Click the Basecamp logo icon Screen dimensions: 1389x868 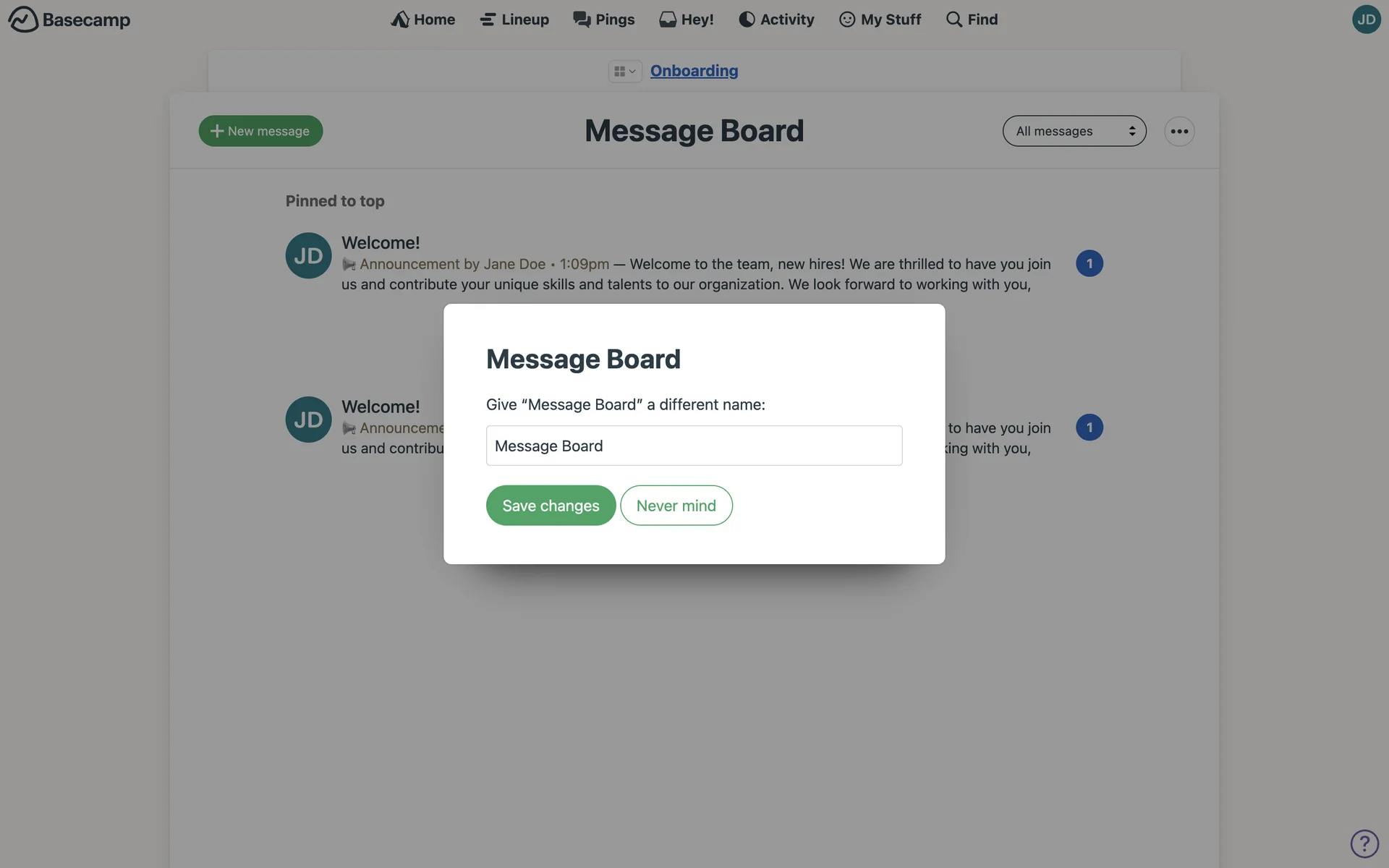pos(23,20)
